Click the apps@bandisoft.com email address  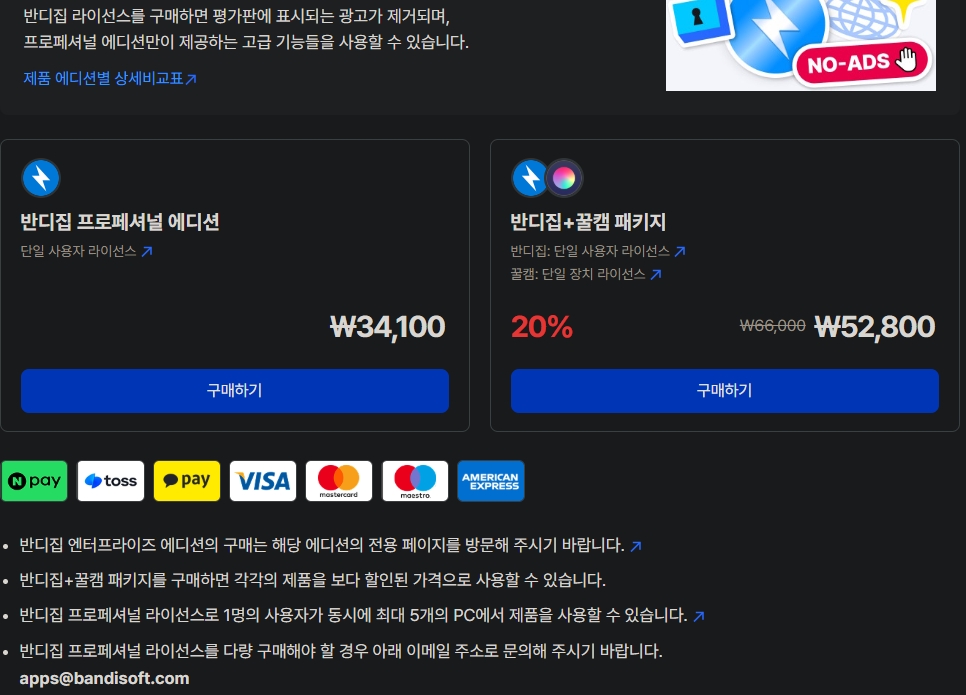104,678
